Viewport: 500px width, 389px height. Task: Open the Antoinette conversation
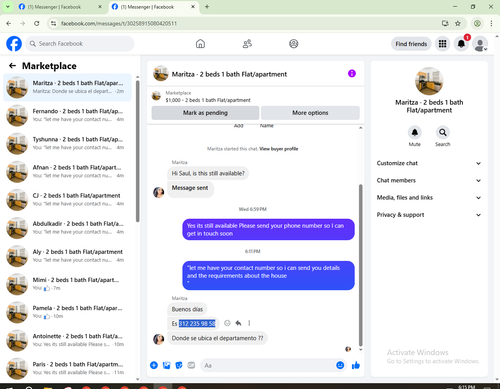pos(67,340)
